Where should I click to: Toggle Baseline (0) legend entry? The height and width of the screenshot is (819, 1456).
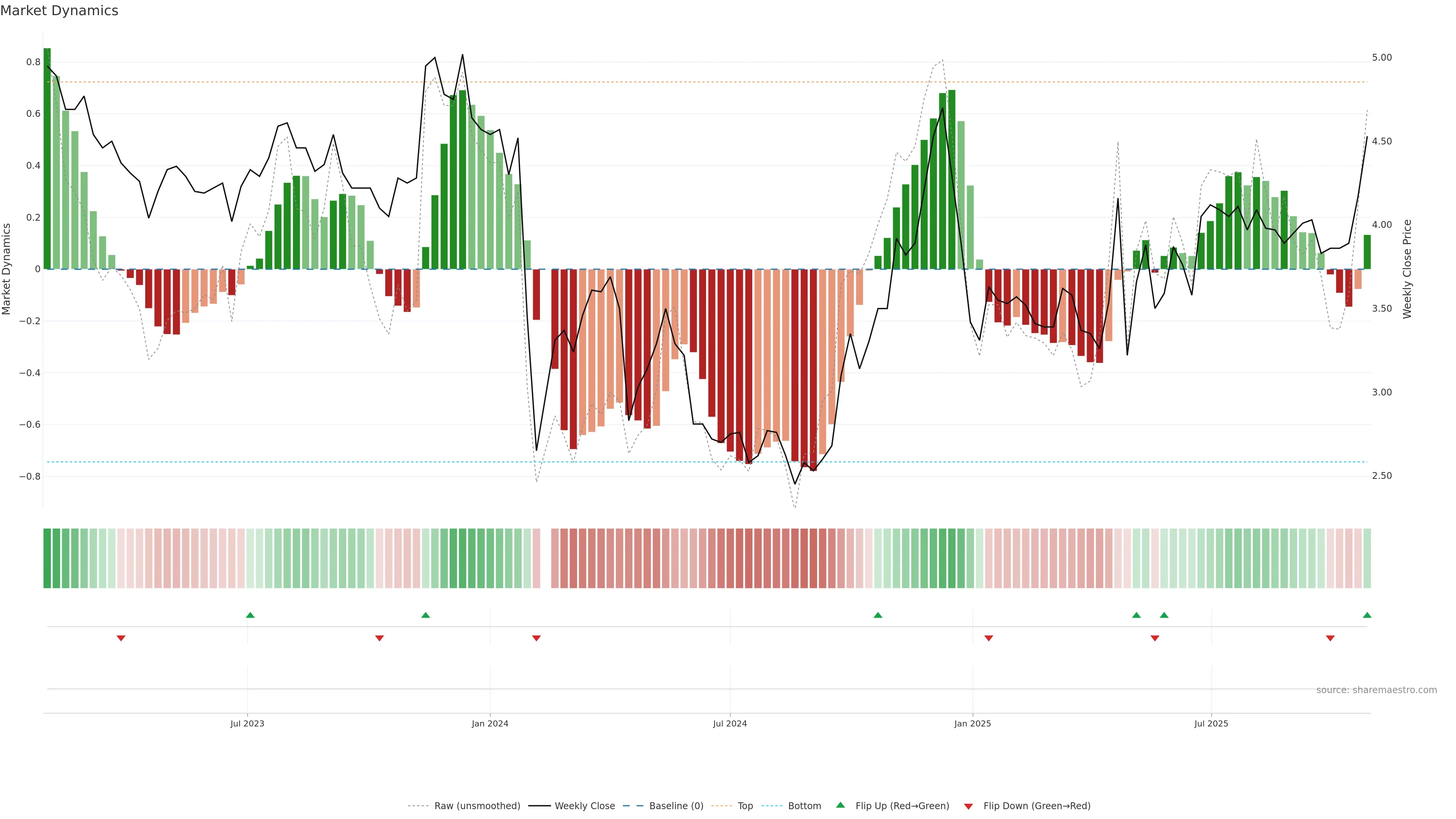click(x=676, y=806)
